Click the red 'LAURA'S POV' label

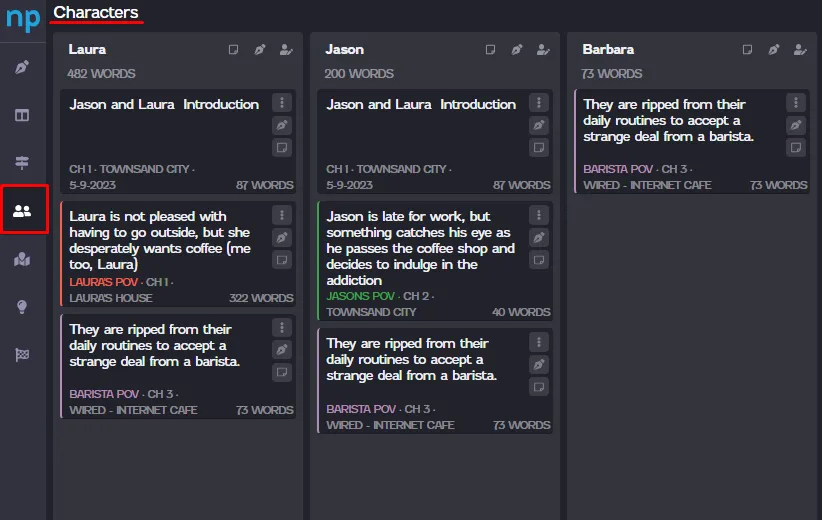(103, 282)
